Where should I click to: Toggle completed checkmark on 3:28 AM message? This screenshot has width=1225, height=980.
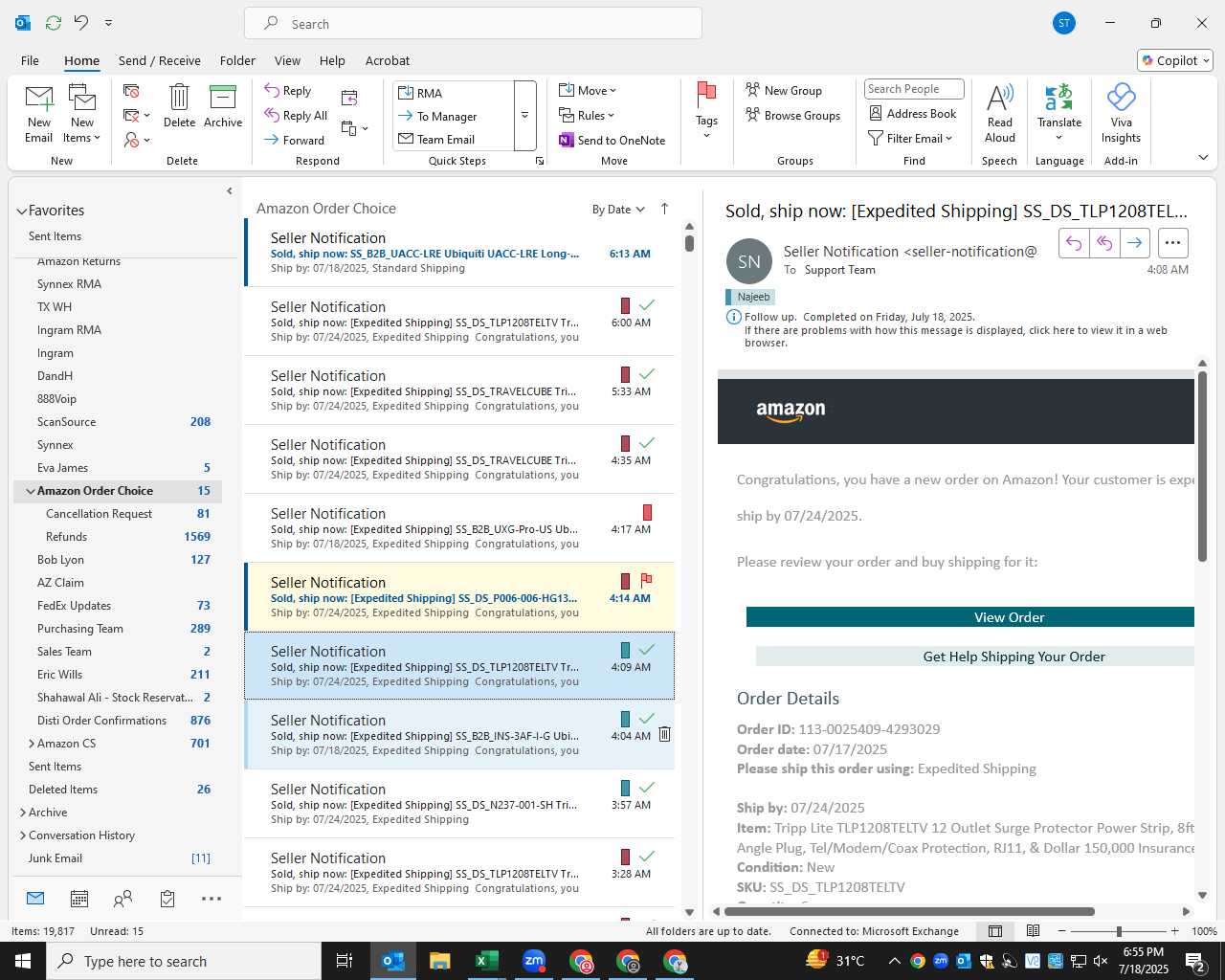[647, 857]
